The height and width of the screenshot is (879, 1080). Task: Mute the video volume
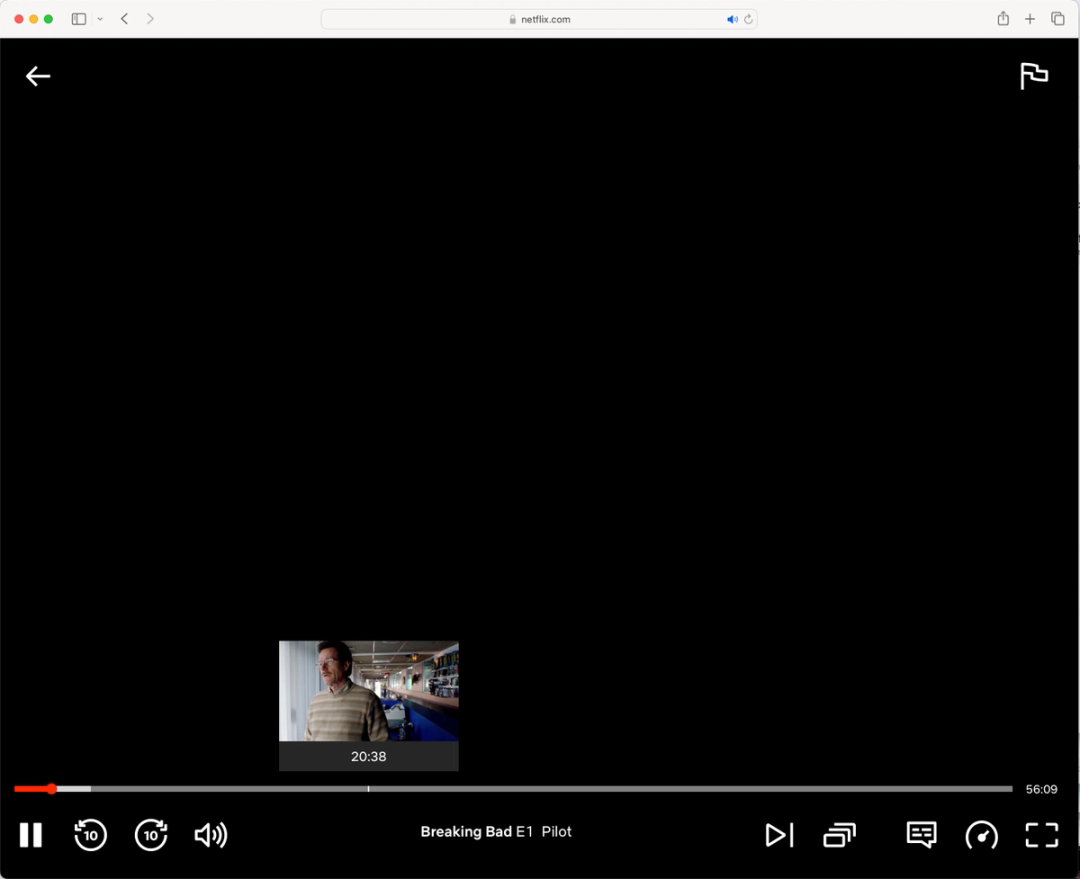click(211, 835)
